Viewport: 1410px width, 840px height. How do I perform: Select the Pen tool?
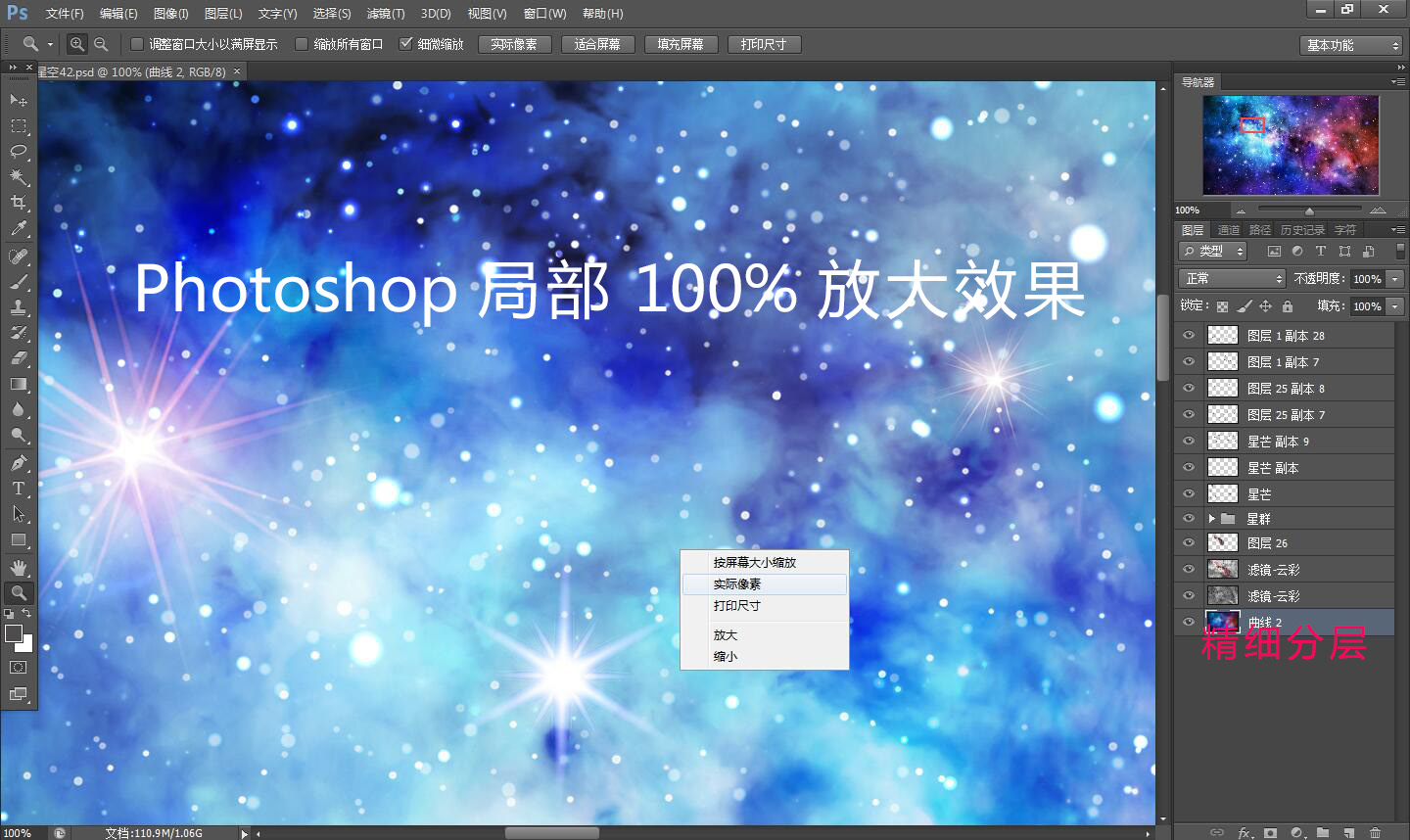(x=19, y=462)
